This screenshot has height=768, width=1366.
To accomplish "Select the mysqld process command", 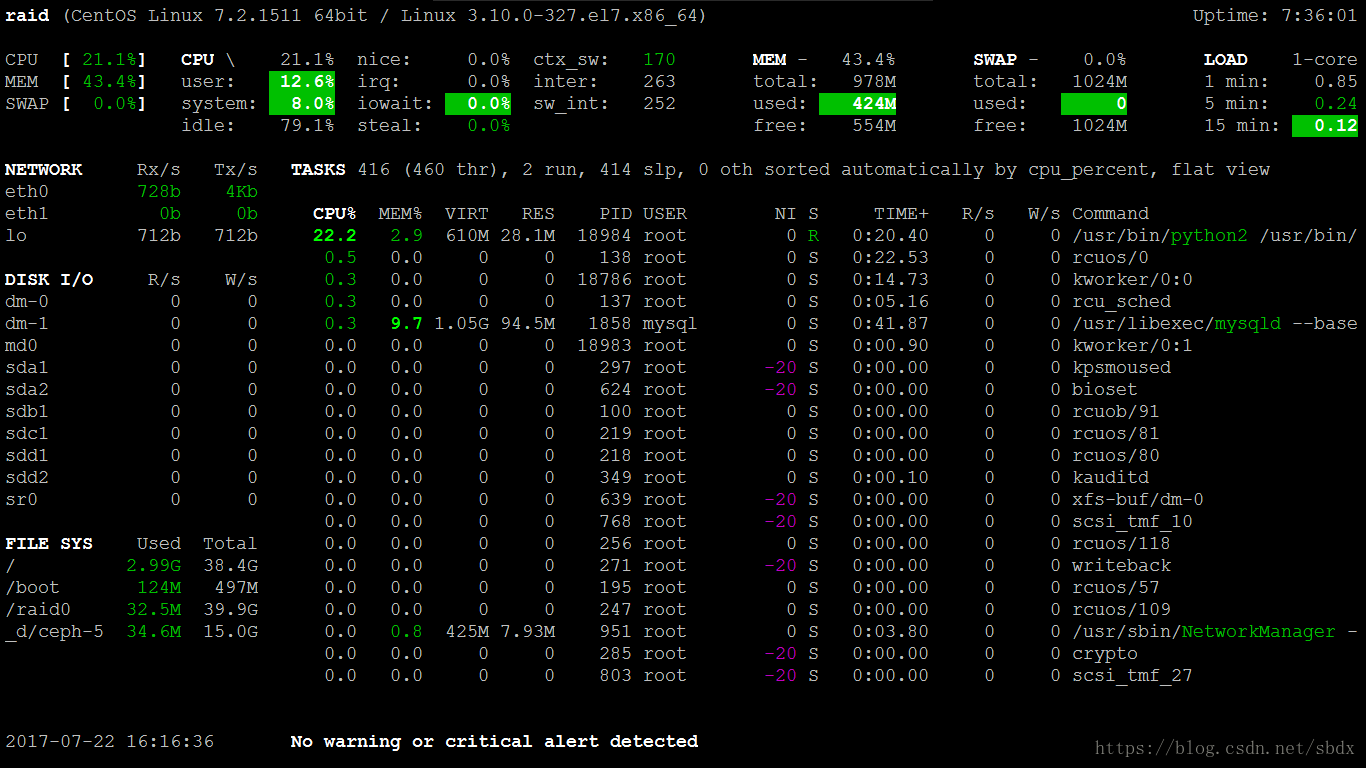I will pyautogui.click(x=1215, y=324).
